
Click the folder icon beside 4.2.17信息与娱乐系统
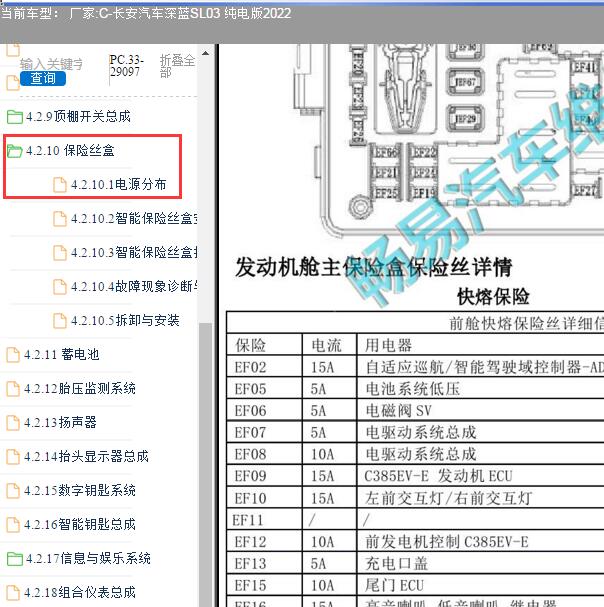[15, 559]
